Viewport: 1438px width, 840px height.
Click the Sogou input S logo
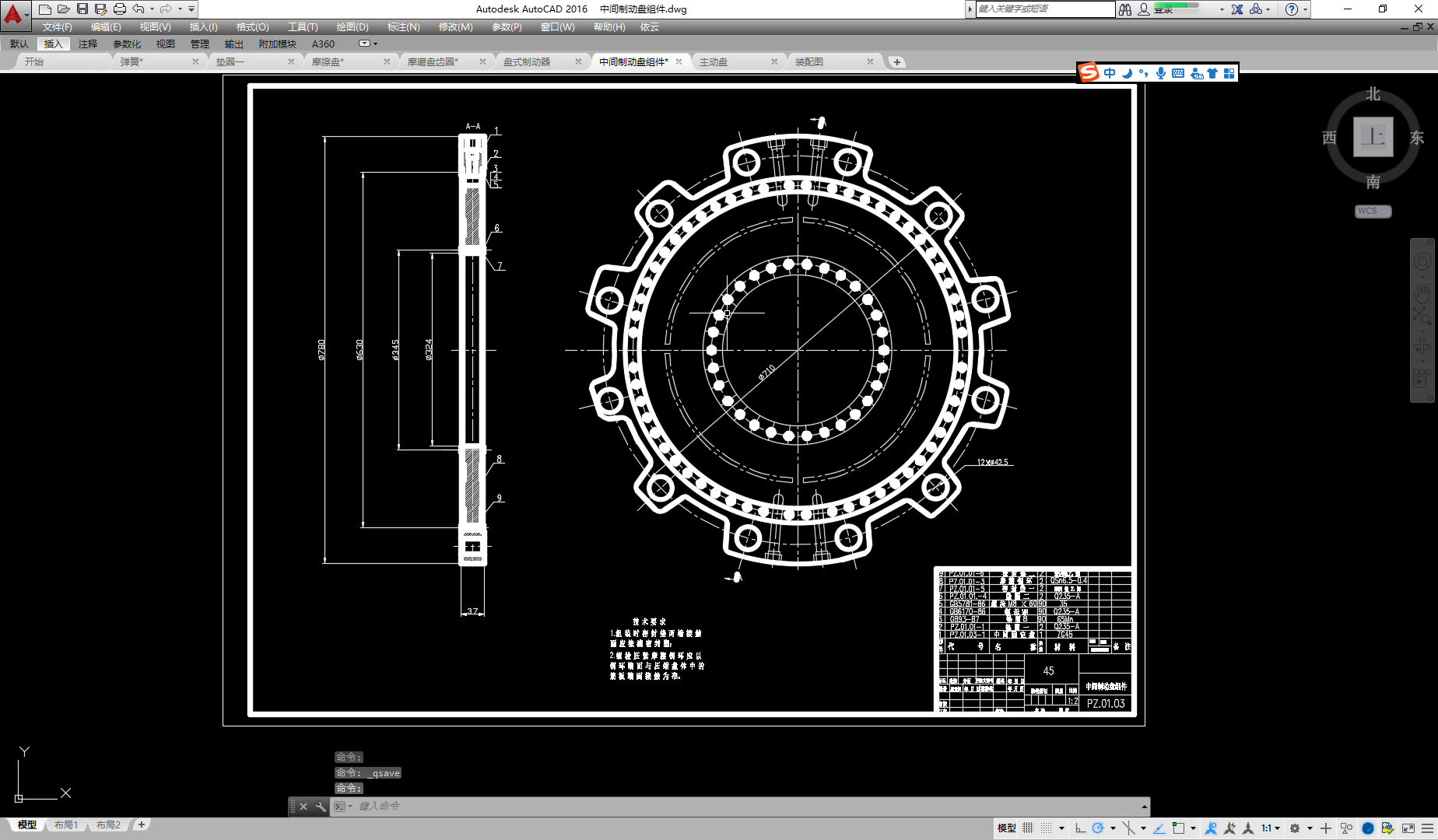point(1089,72)
